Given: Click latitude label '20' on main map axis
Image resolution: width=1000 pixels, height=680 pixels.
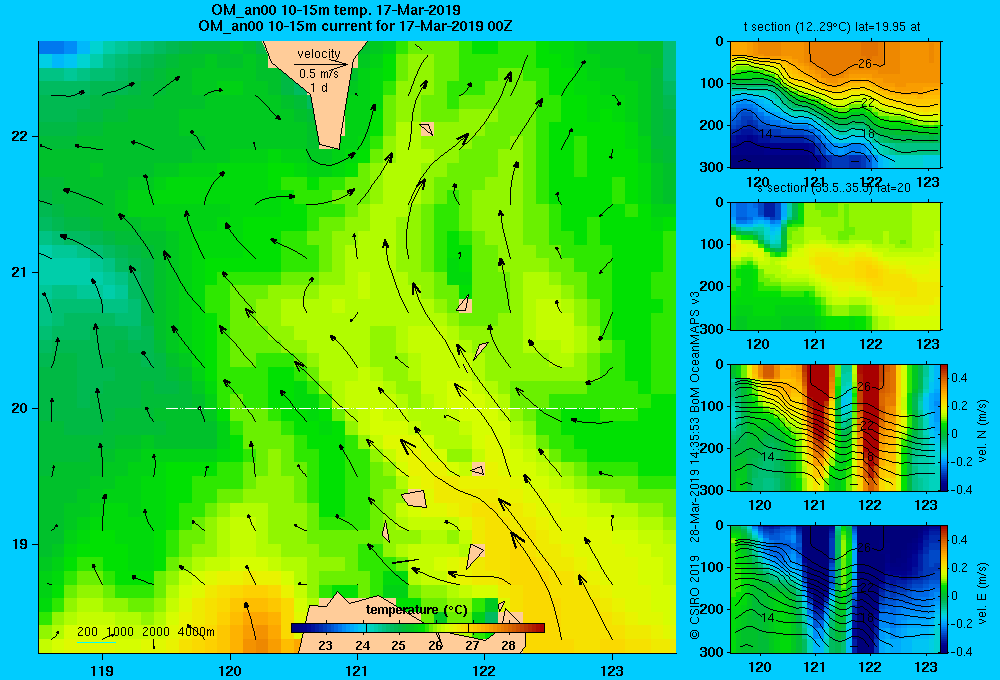Looking at the screenshot, I should [20, 408].
